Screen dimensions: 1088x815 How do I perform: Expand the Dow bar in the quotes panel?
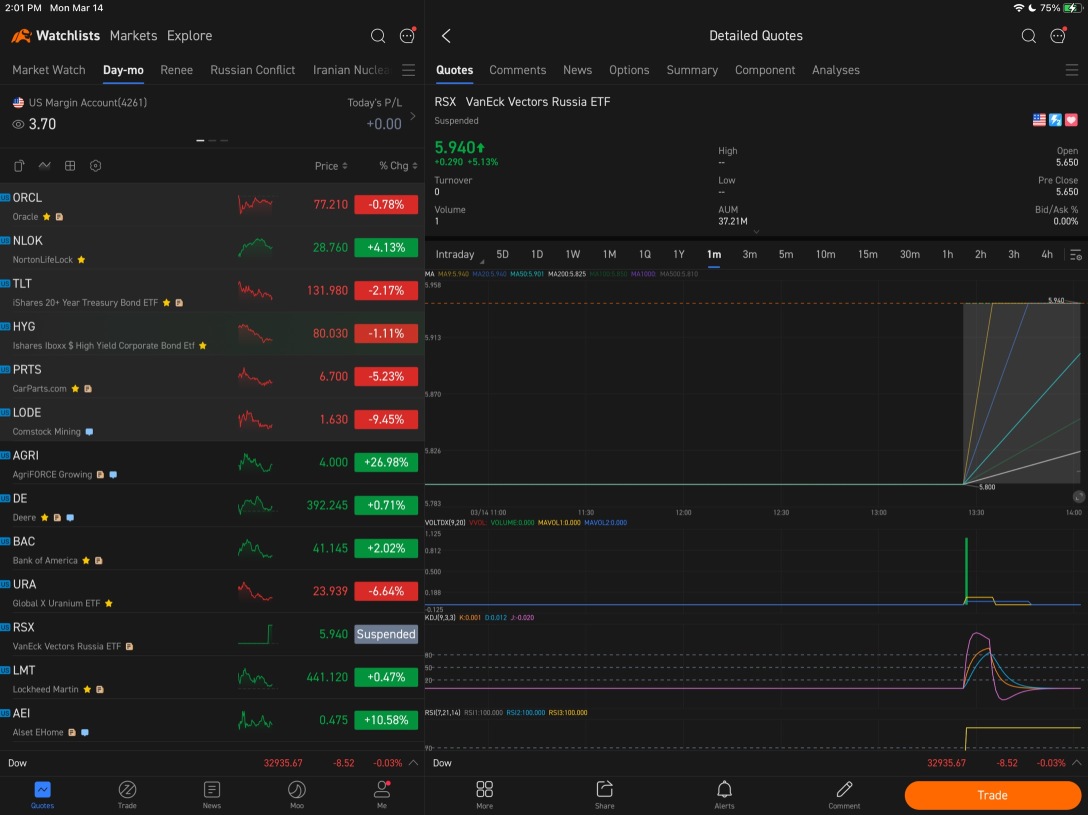(1077, 762)
